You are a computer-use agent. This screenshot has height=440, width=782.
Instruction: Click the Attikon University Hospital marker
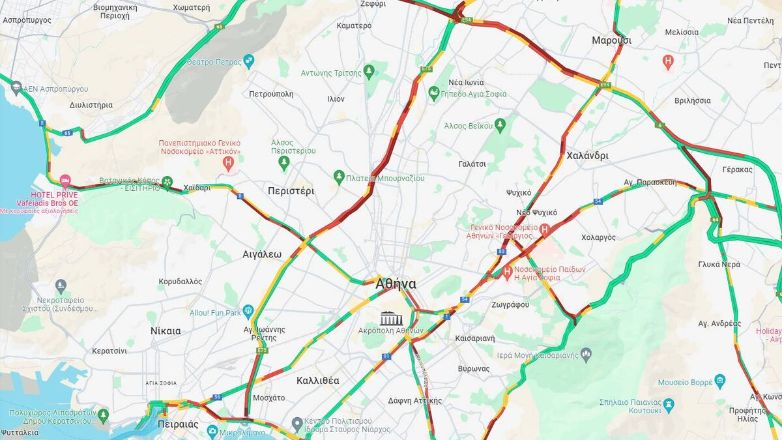(x=228, y=163)
